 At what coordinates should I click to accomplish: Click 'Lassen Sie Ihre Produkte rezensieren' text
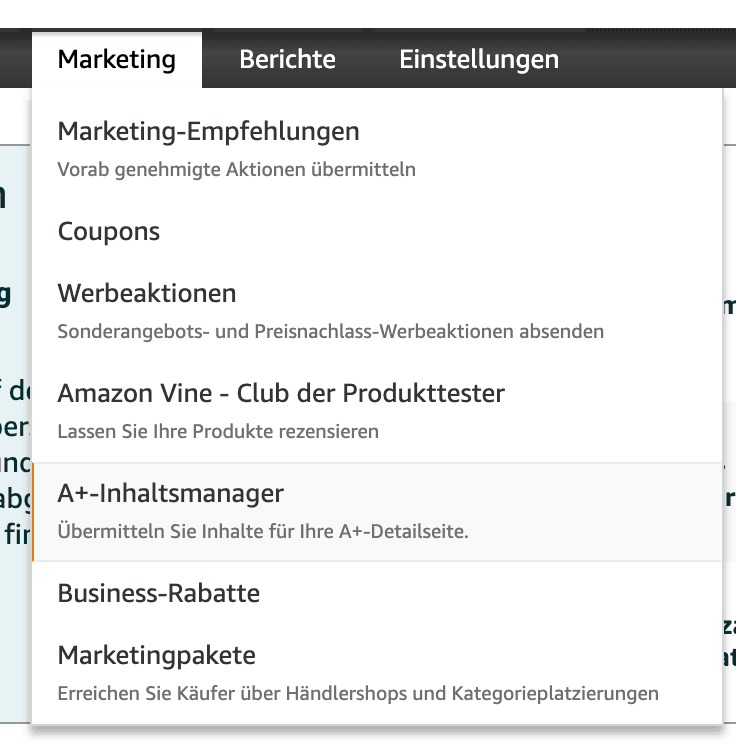click(x=218, y=432)
